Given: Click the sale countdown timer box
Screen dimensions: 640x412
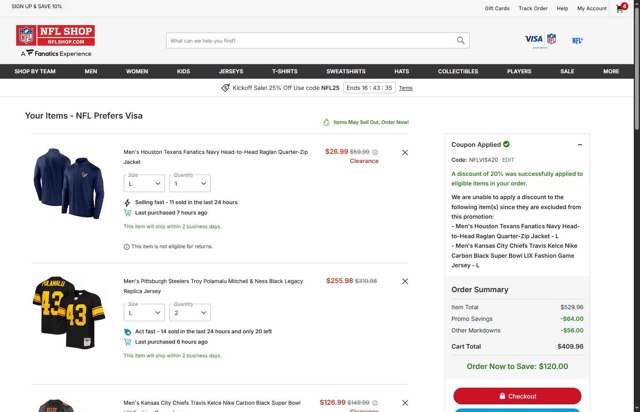Looking at the screenshot, I should [369, 88].
